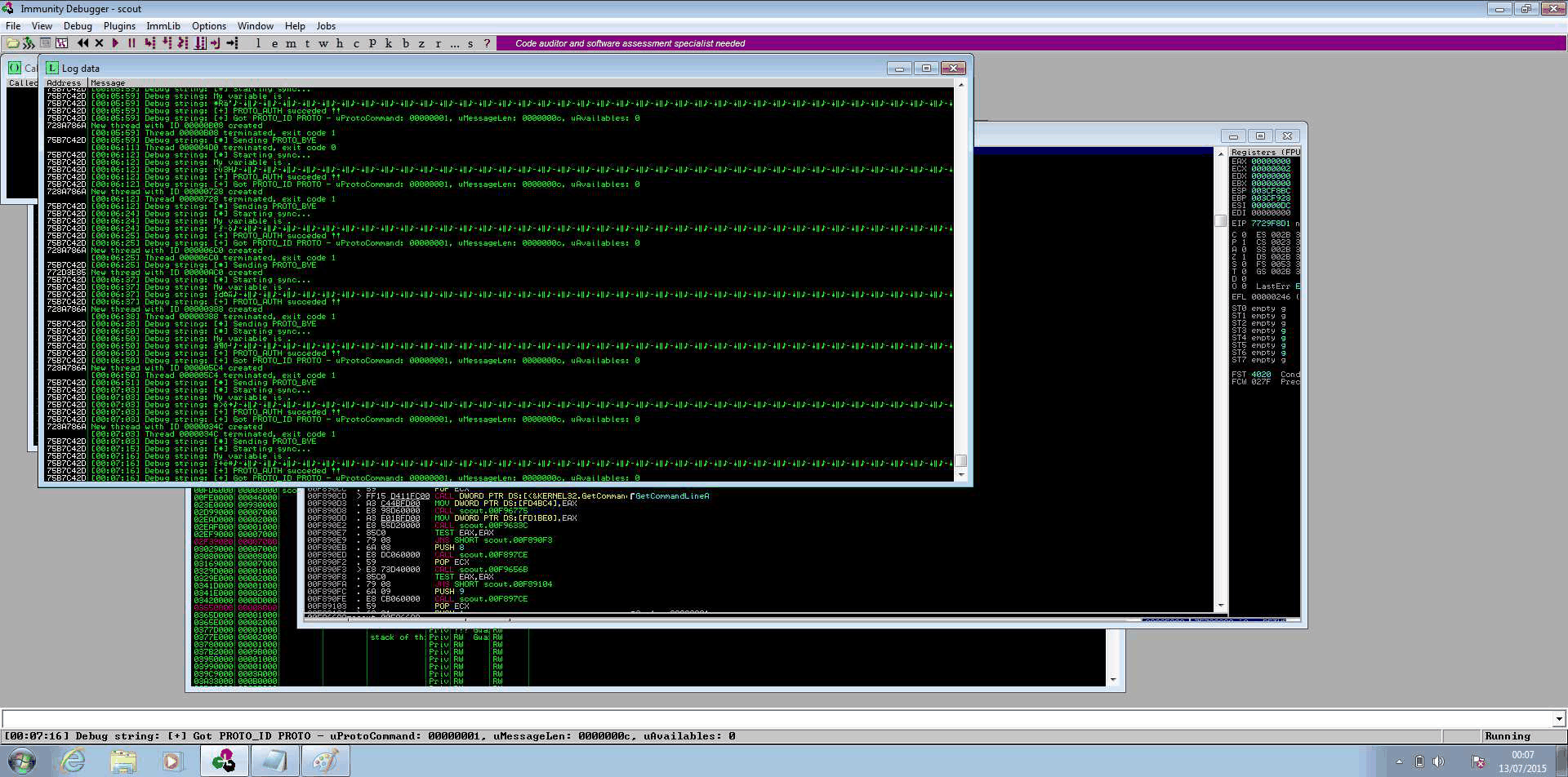
Task: Show breakpoints window with 'b' button
Action: click(405, 43)
